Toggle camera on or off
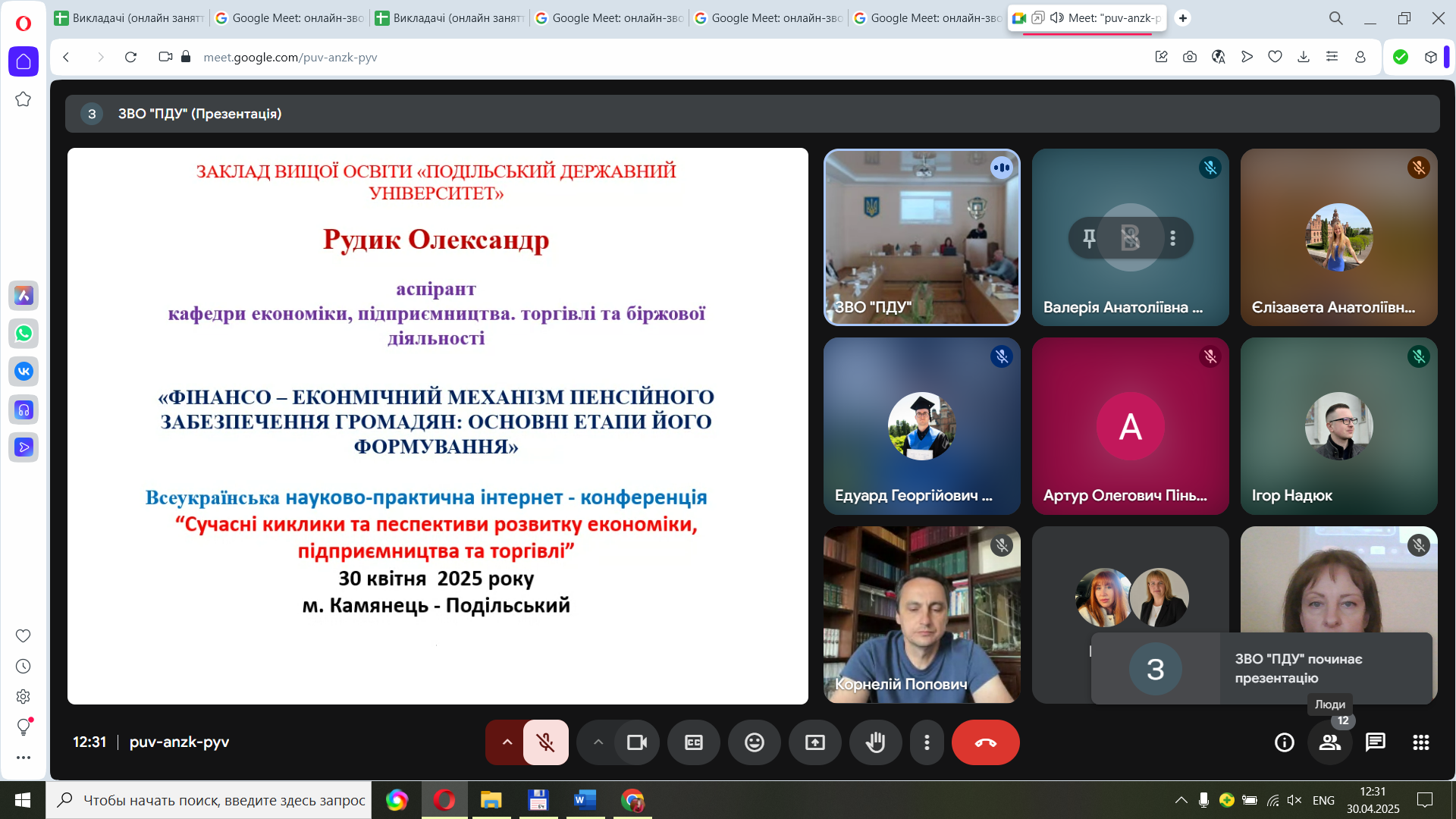The image size is (1456, 819). tap(636, 742)
